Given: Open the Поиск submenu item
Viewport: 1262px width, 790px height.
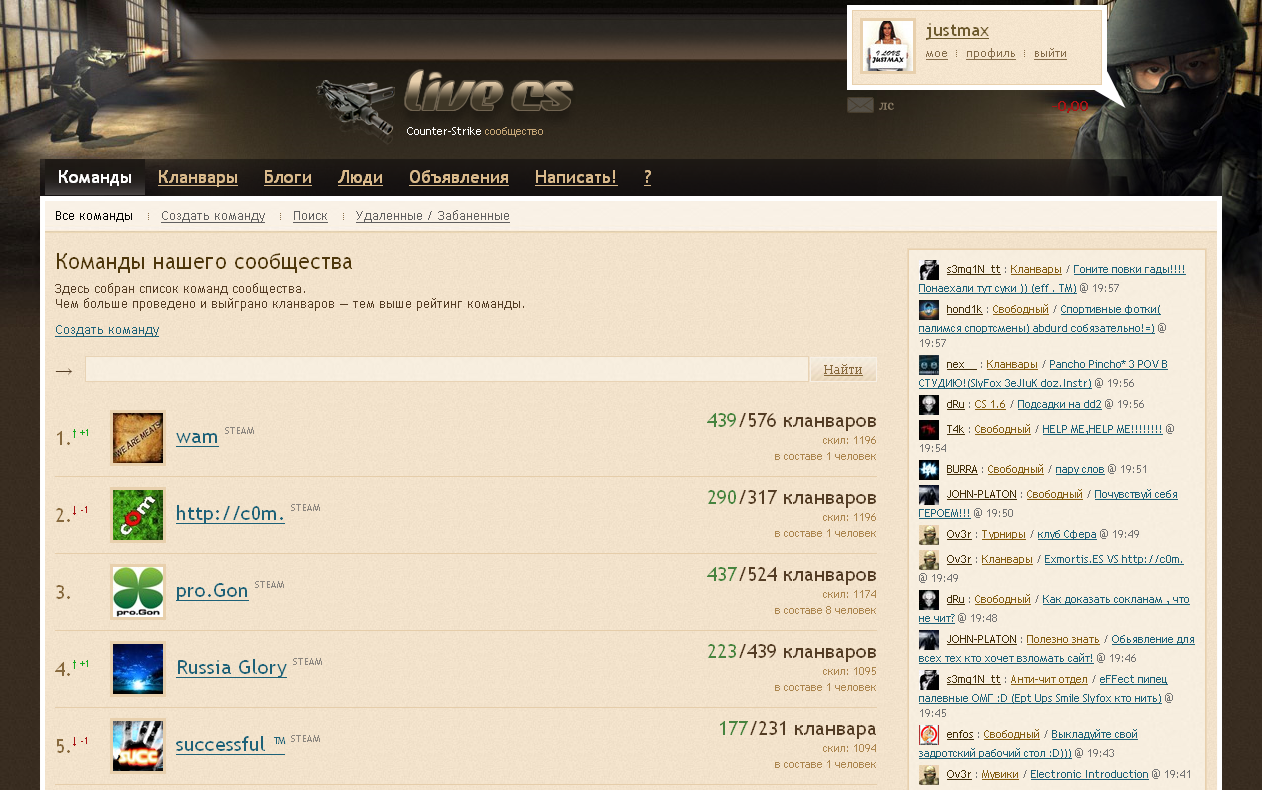Looking at the screenshot, I should (x=310, y=216).
